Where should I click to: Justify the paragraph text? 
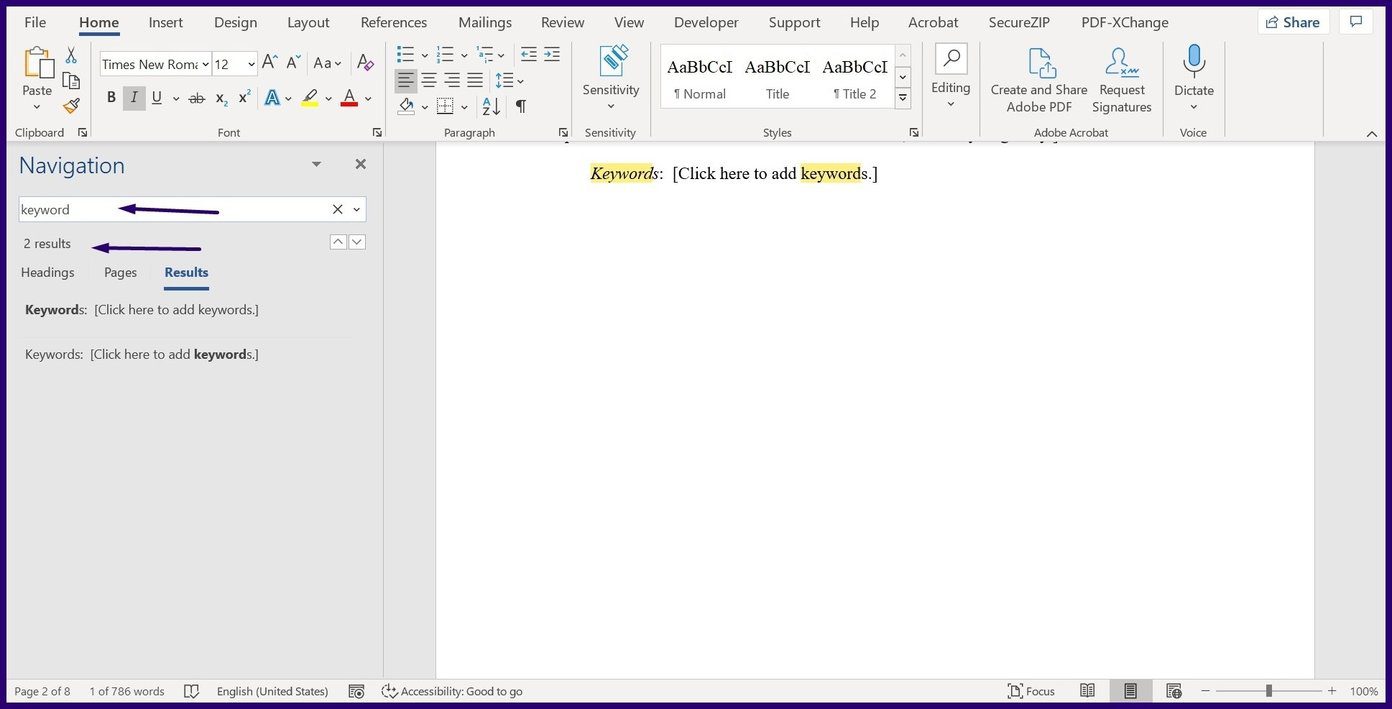click(x=475, y=80)
